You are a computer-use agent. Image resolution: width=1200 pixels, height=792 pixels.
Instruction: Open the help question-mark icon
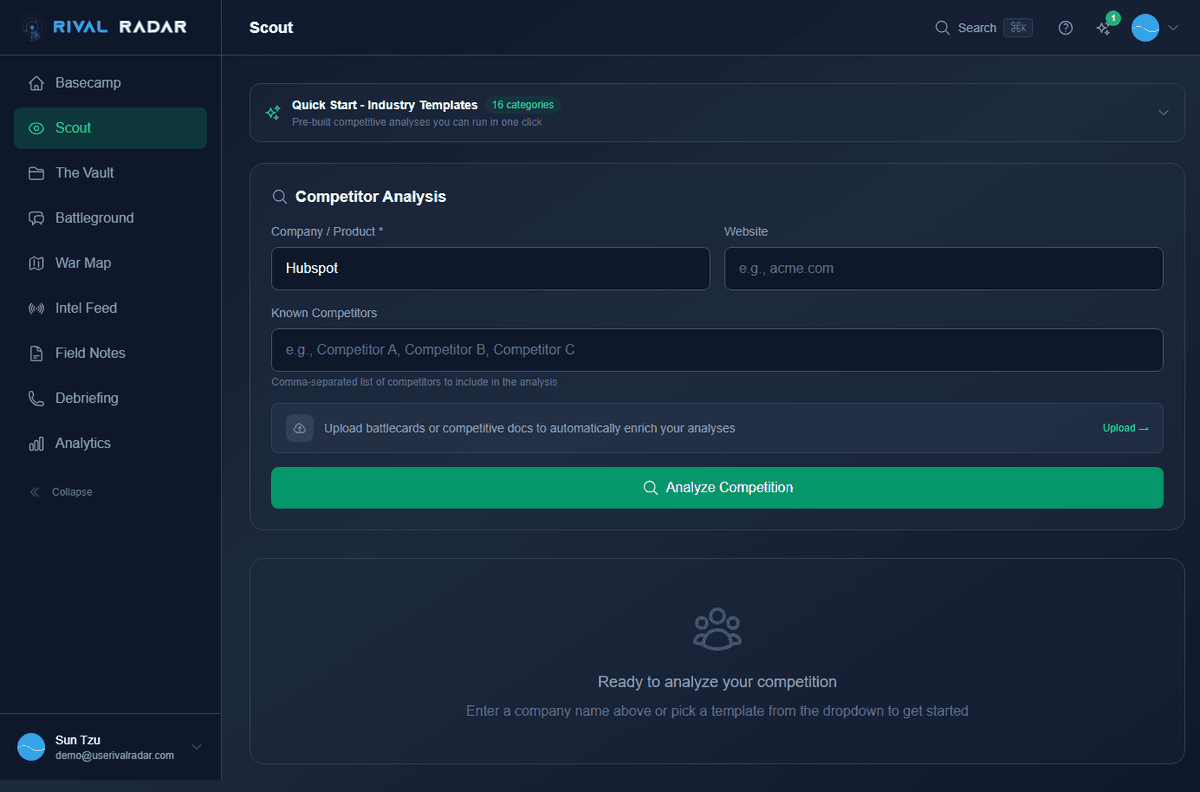[1065, 27]
